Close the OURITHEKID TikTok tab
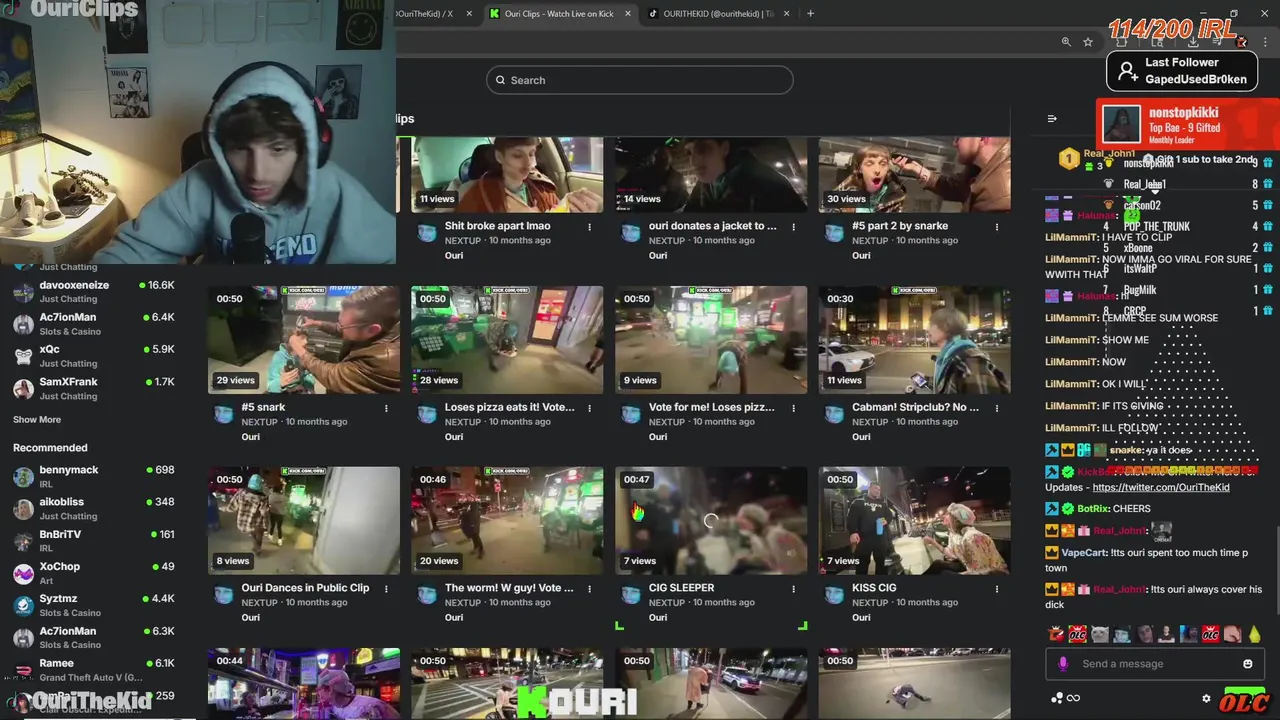The width and height of the screenshot is (1280, 720). tap(787, 13)
